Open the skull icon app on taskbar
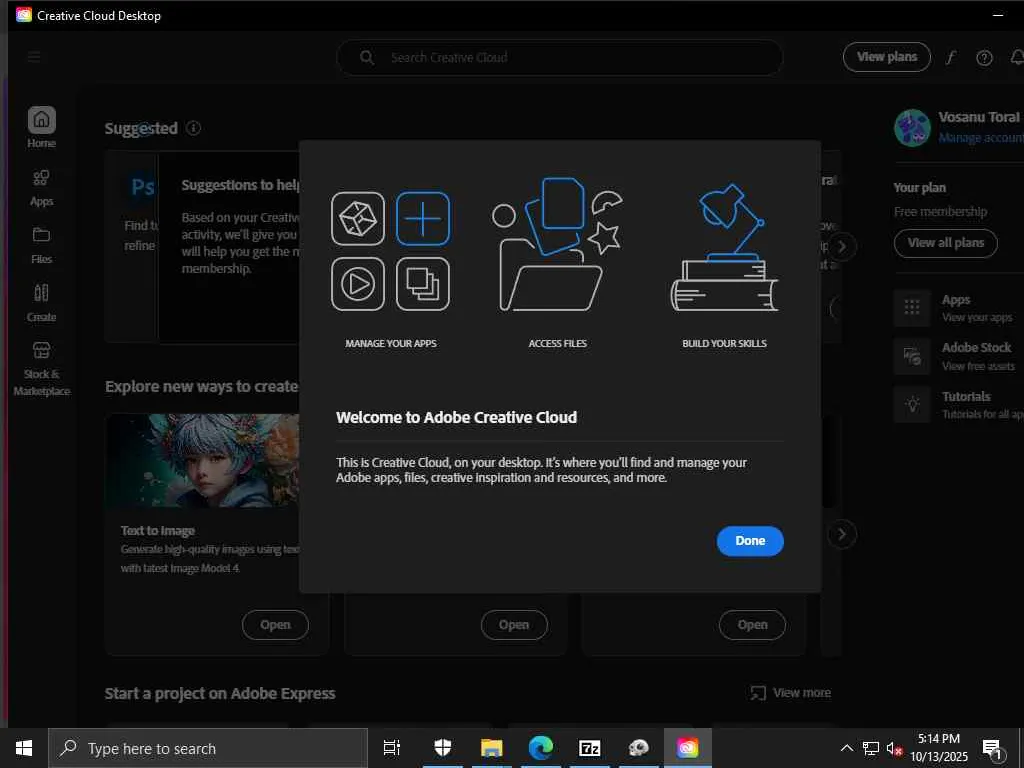Image resolution: width=1024 pixels, height=768 pixels. [x=639, y=748]
